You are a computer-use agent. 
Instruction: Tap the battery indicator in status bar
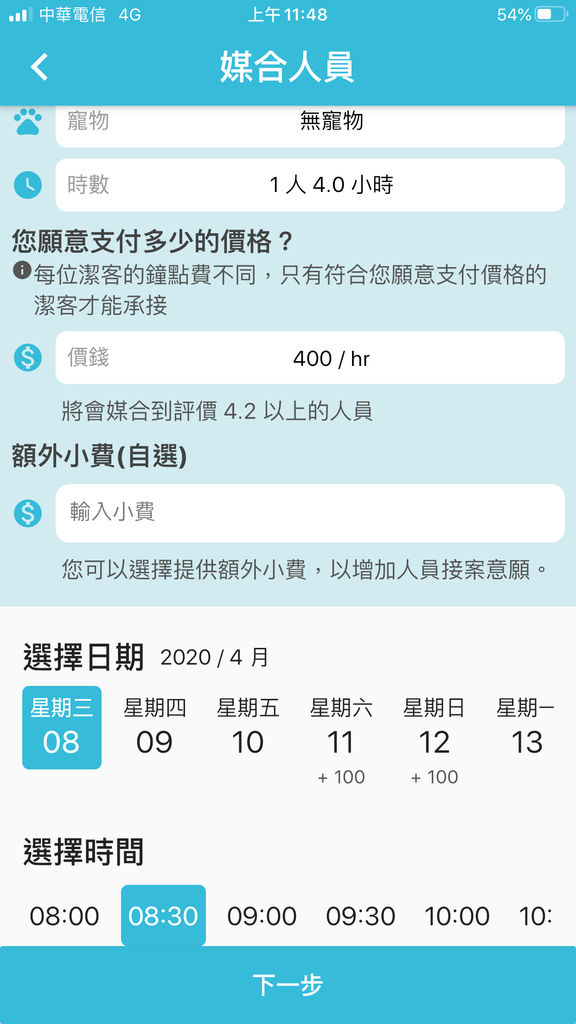coord(551,15)
